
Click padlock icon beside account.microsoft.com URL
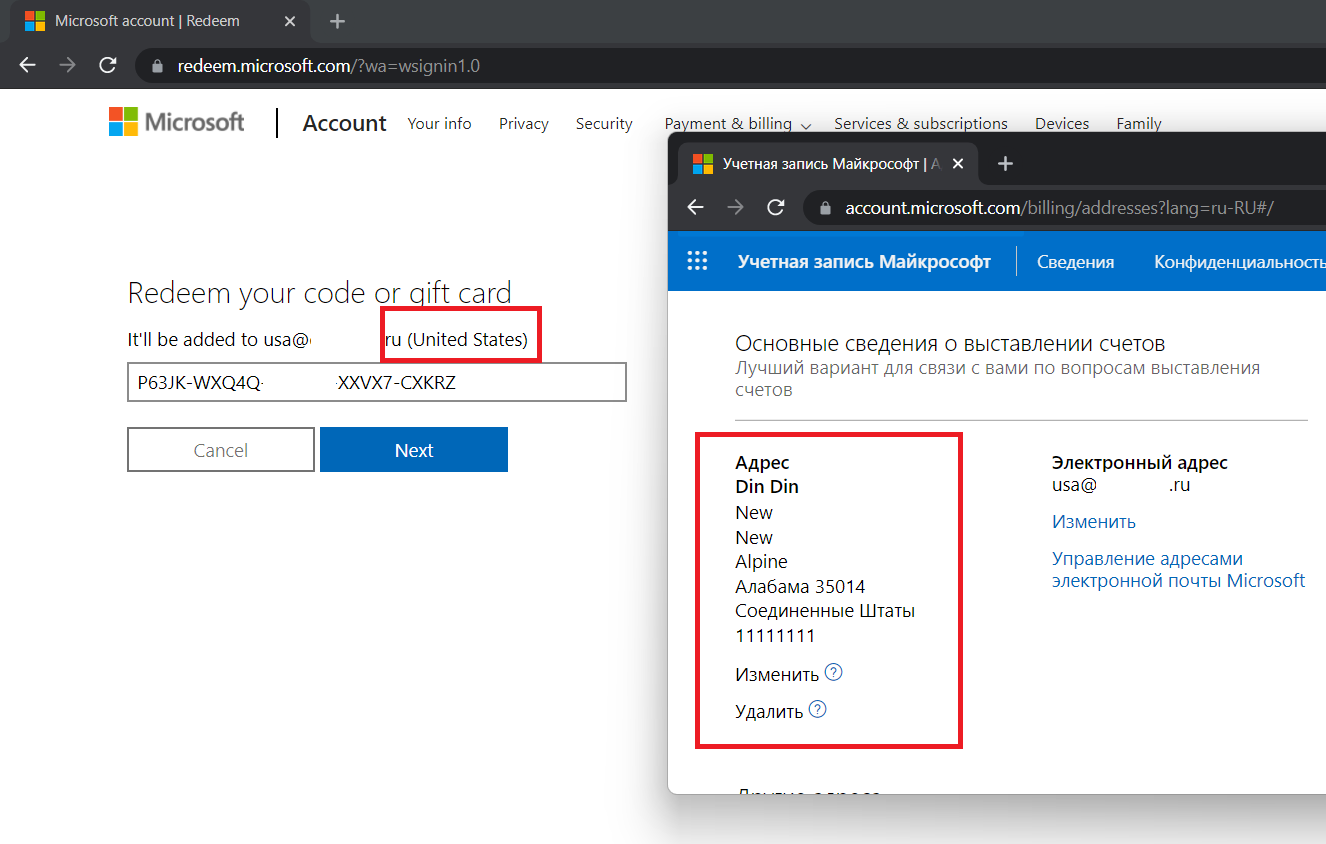825,208
